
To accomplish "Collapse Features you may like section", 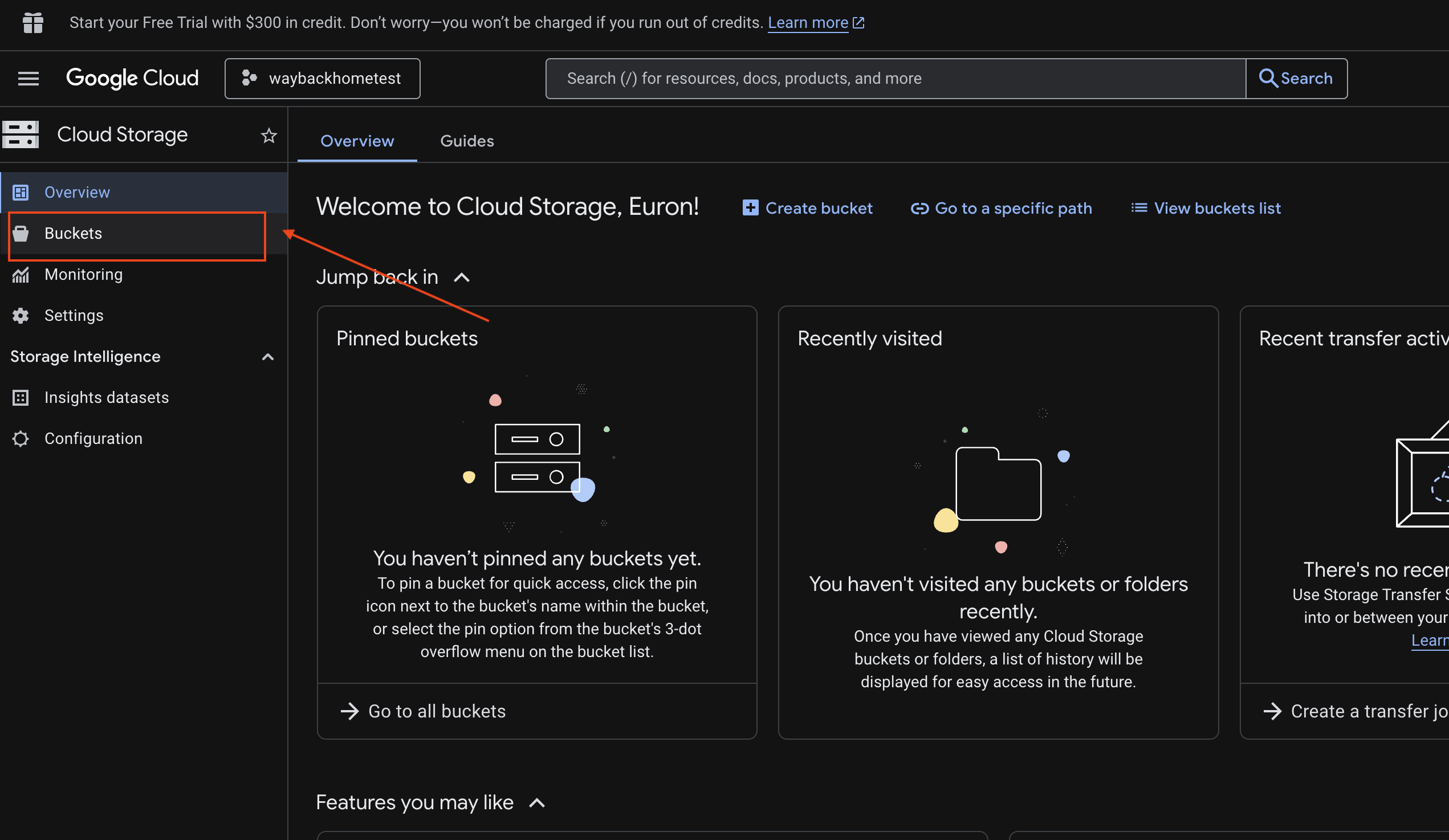I will (536, 803).
